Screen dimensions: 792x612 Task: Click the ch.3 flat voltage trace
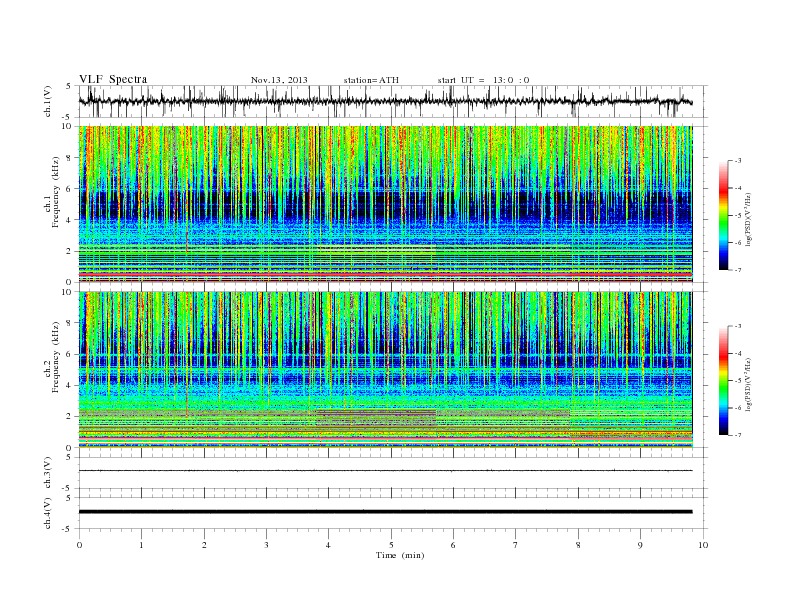point(385,471)
